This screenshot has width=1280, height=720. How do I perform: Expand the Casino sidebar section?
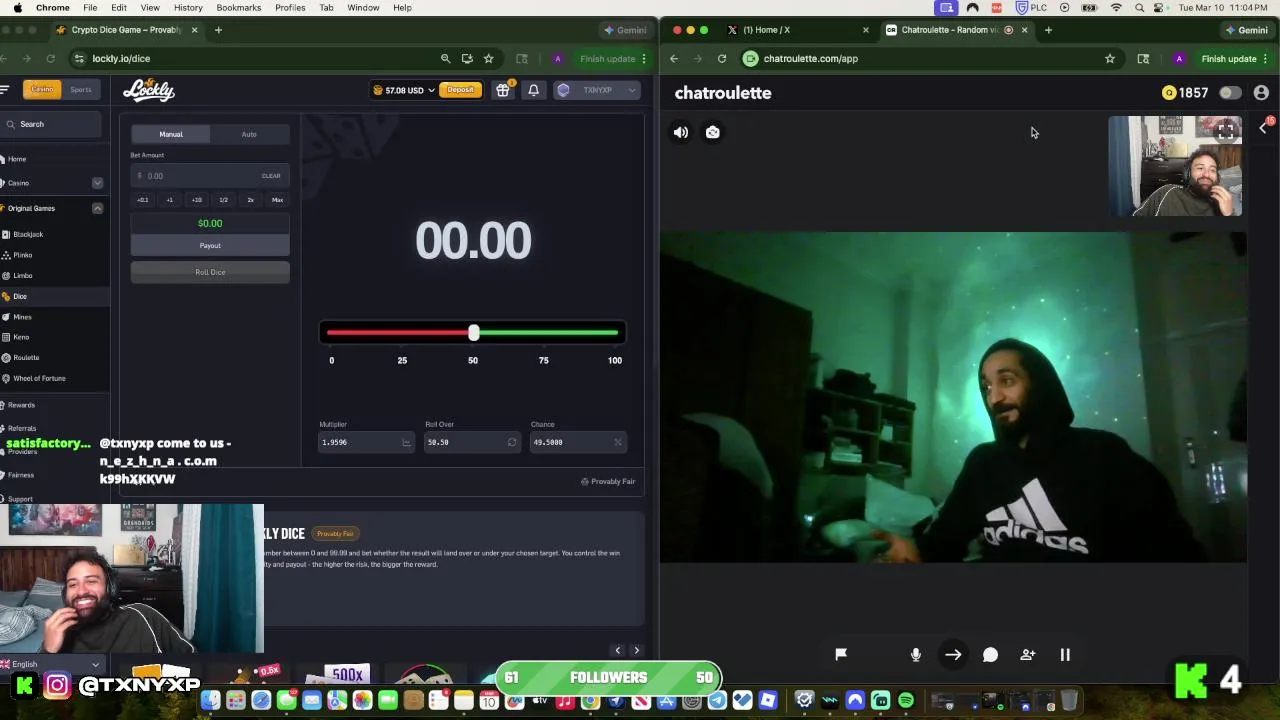97,183
